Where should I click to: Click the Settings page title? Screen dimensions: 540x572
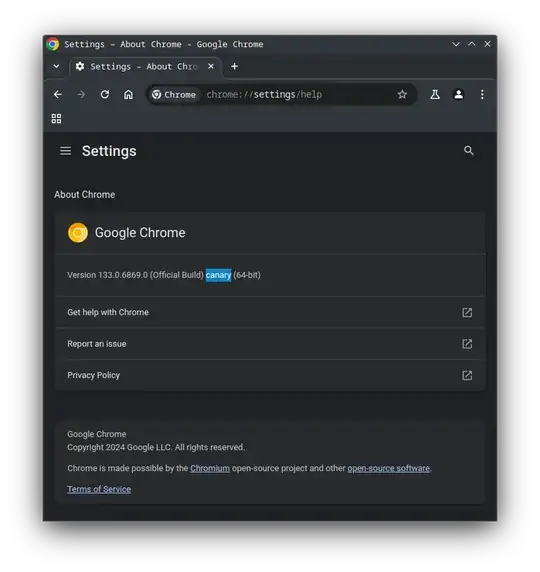109,151
